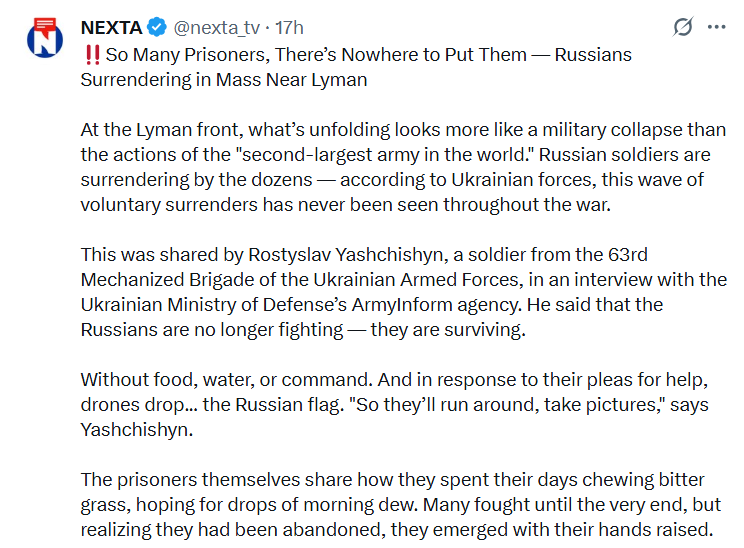Click the name 'Rostyslav Yashchishyn' in text
Viewport: 744px width, 548px height.
click(x=345, y=255)
